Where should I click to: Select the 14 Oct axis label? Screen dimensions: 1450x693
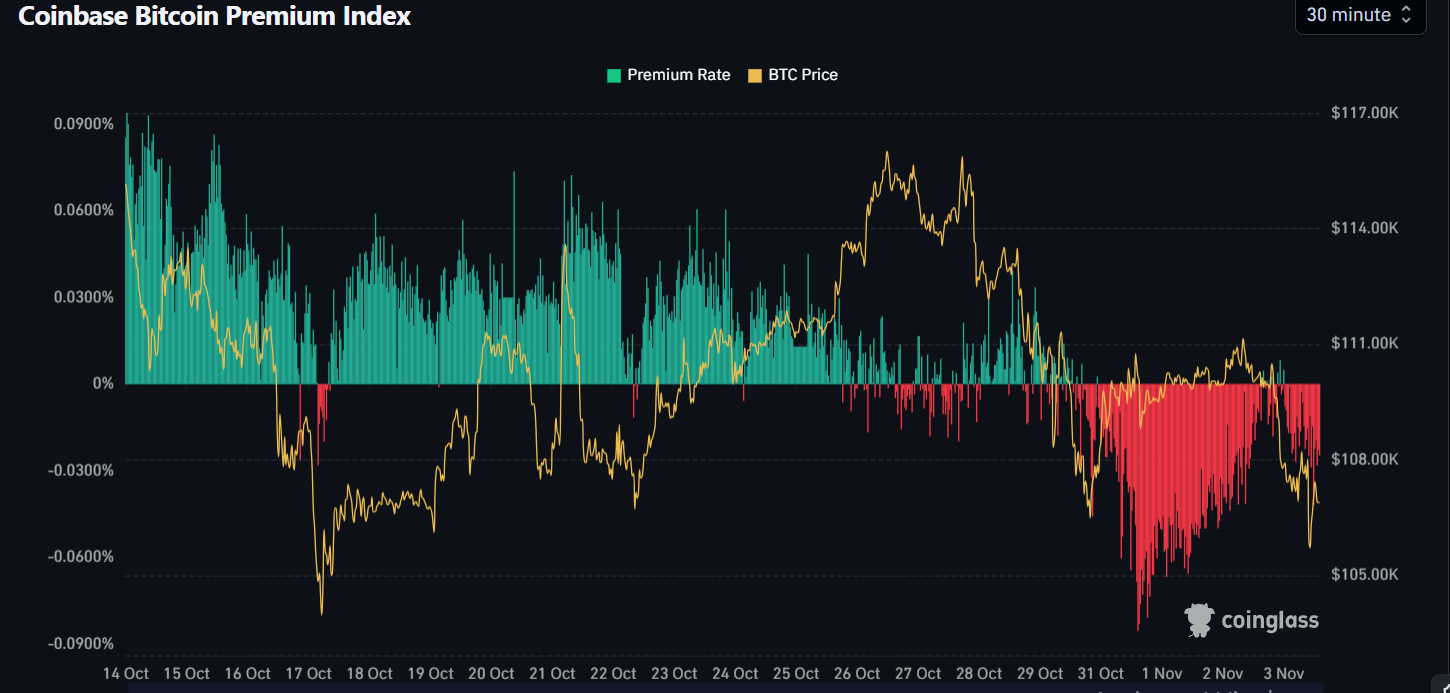click(x=125, y=673)
